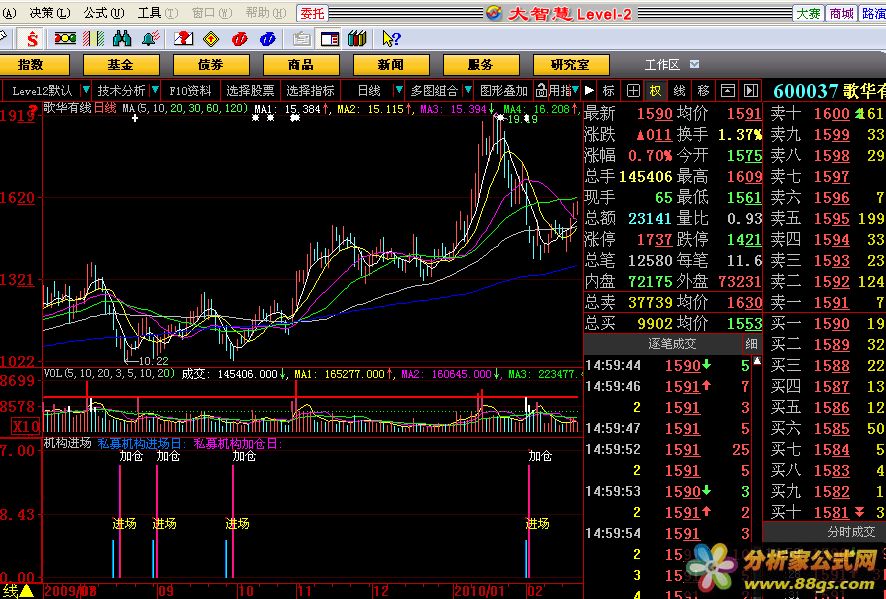Click the red info circle icon

click(x=240, y=38)
